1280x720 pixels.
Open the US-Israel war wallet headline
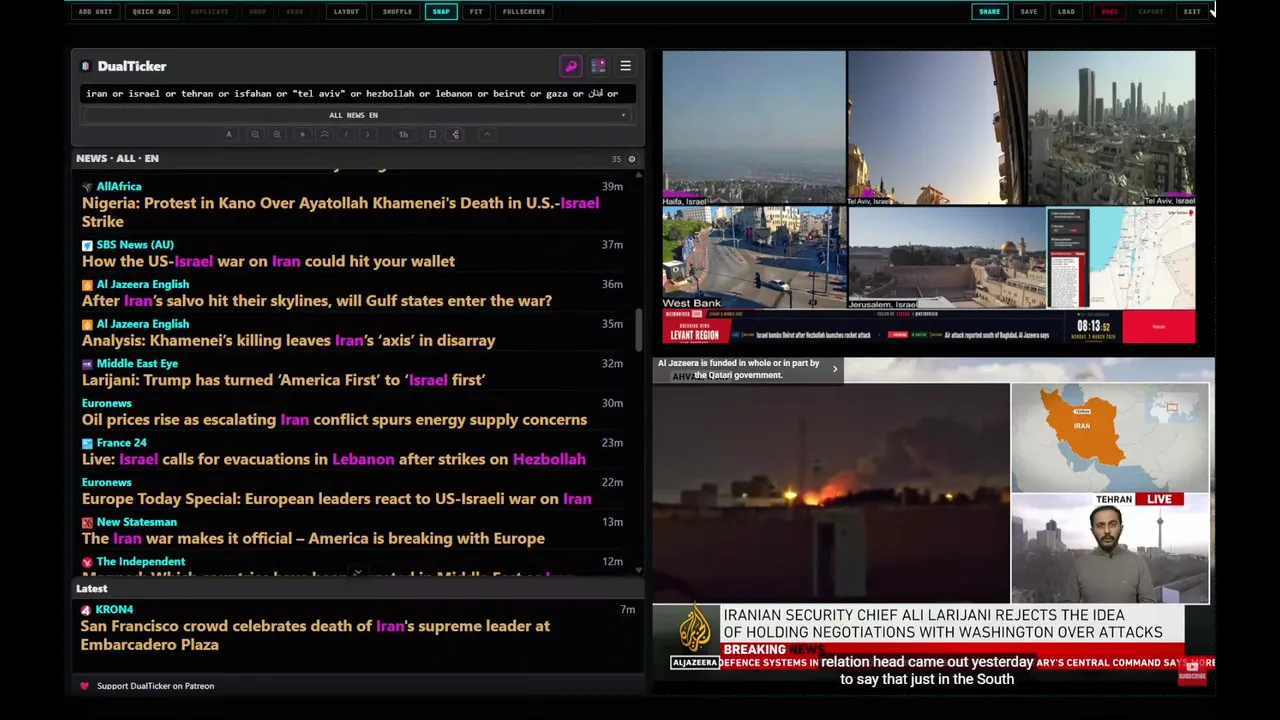click(268, 261)
